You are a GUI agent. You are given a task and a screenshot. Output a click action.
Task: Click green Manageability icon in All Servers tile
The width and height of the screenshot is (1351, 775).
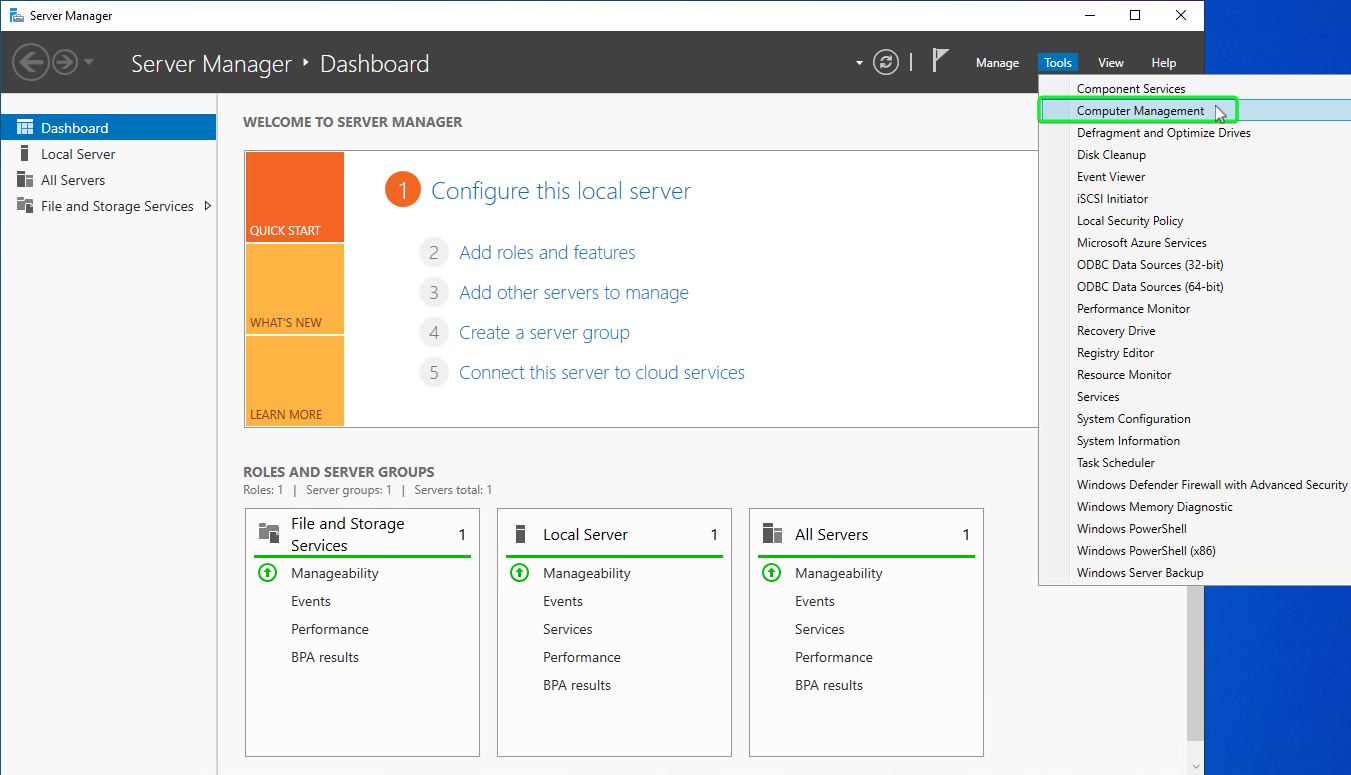(x=771, y=573)
